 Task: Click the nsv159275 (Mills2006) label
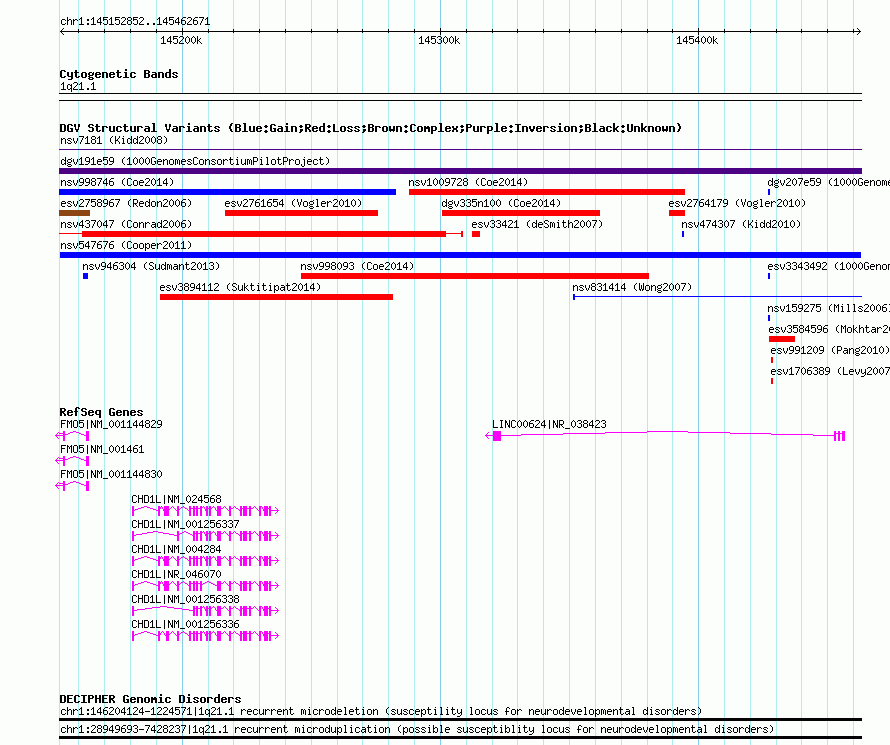[x=828, y=308]
